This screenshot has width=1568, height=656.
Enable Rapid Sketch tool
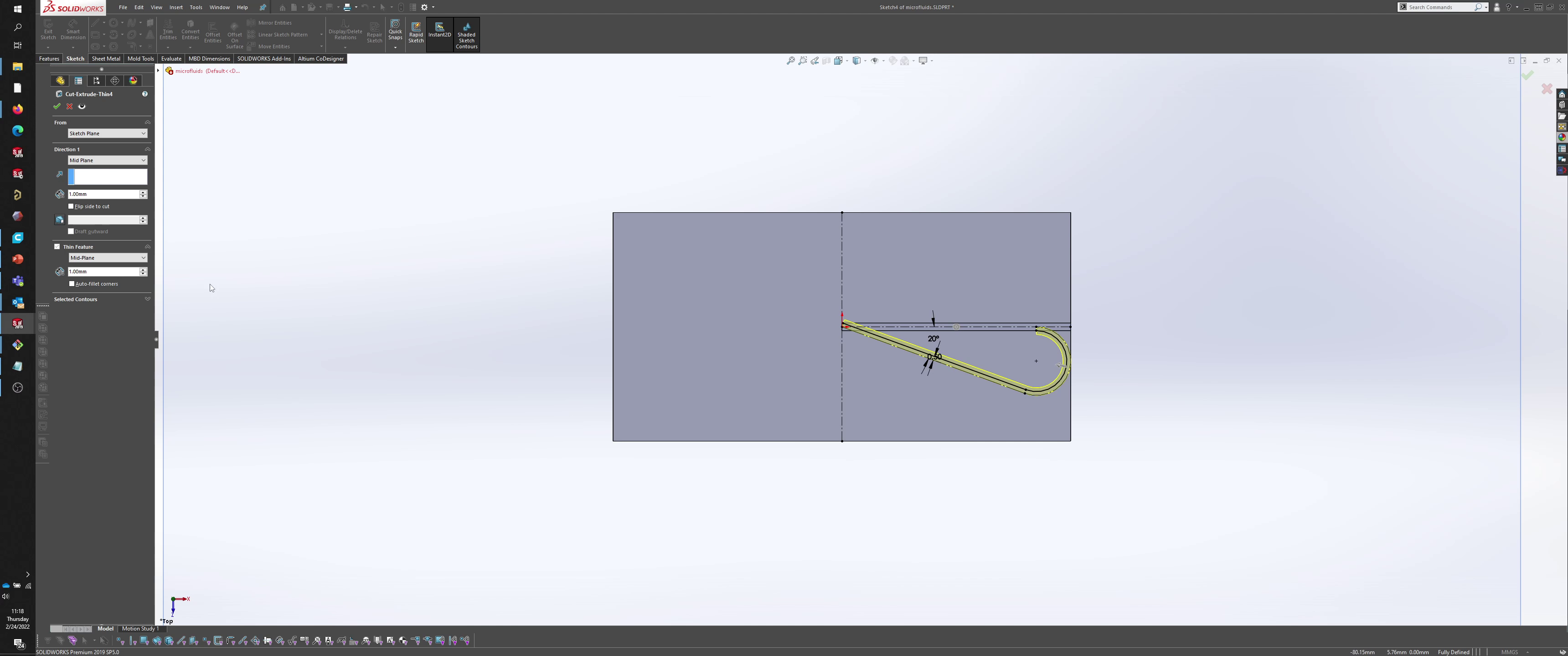point(416,33)
